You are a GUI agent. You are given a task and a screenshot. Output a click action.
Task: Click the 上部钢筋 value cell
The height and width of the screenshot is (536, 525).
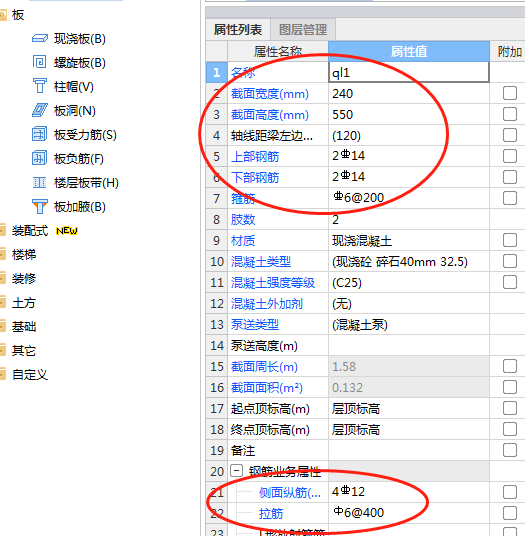tap(409, 157)
